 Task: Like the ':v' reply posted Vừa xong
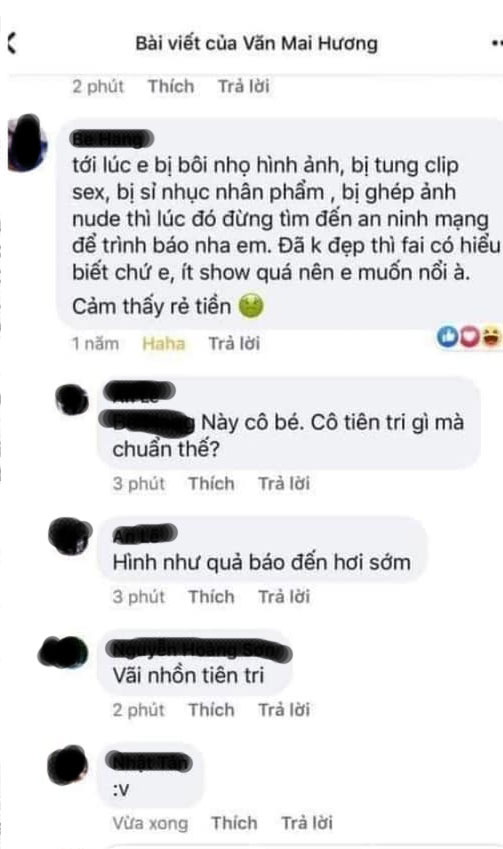(x=234, y=822)
